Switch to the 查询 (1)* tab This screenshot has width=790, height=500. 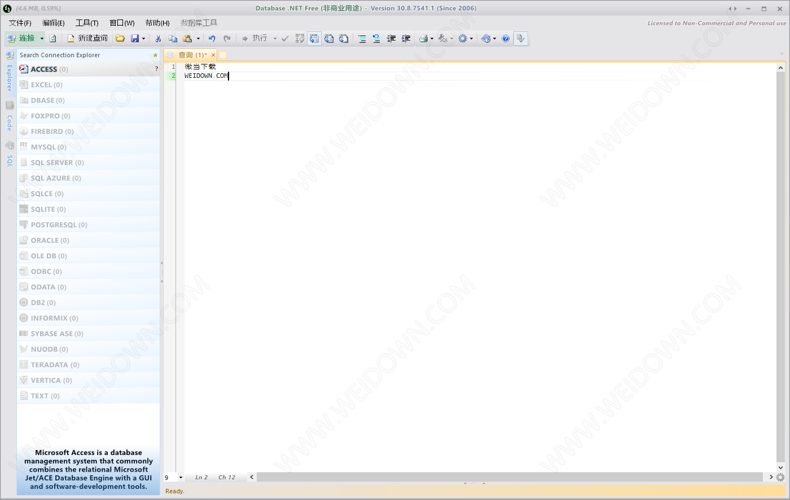coord(191,55)
